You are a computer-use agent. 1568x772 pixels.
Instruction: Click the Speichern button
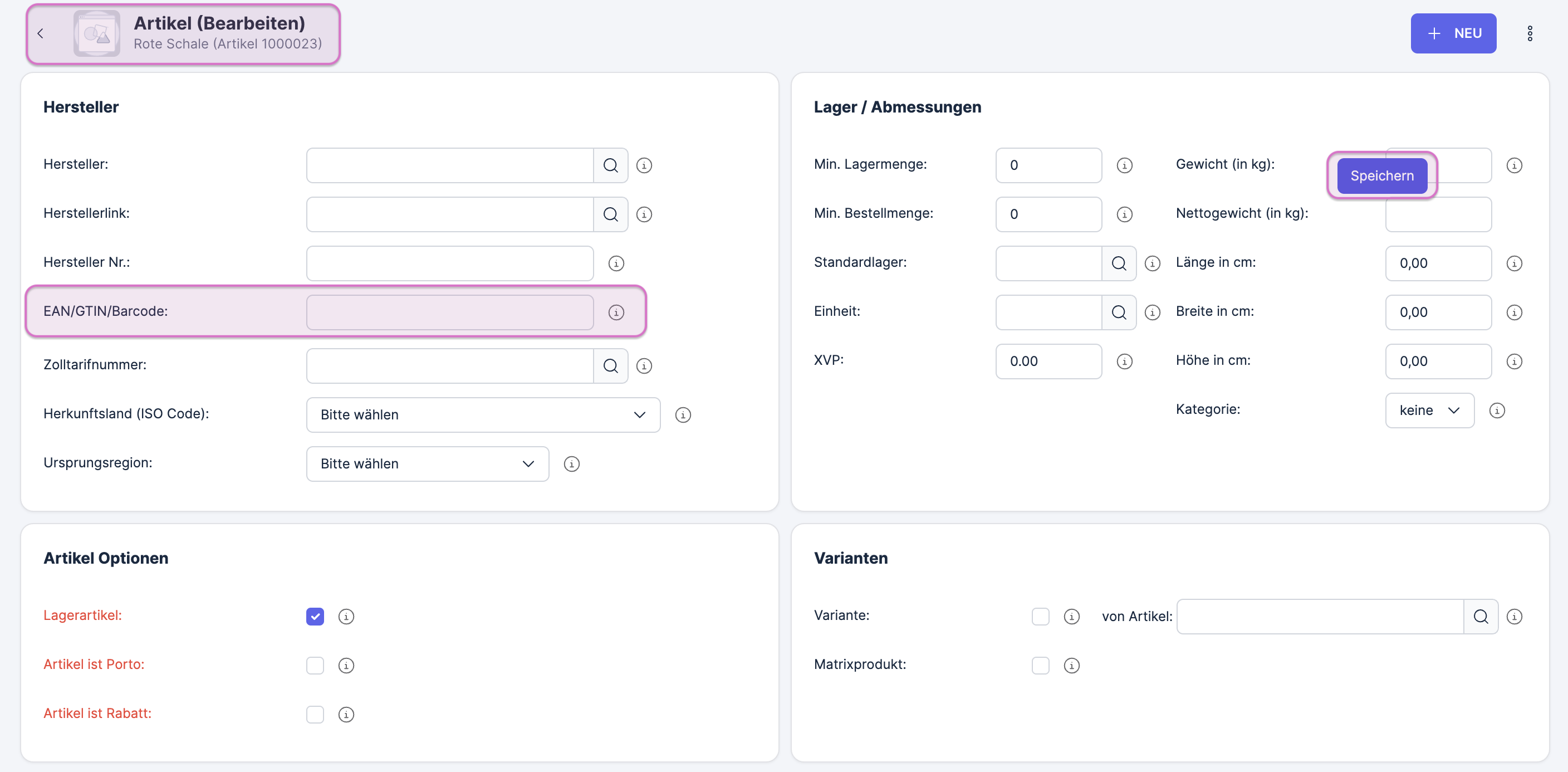(1381, 175)
